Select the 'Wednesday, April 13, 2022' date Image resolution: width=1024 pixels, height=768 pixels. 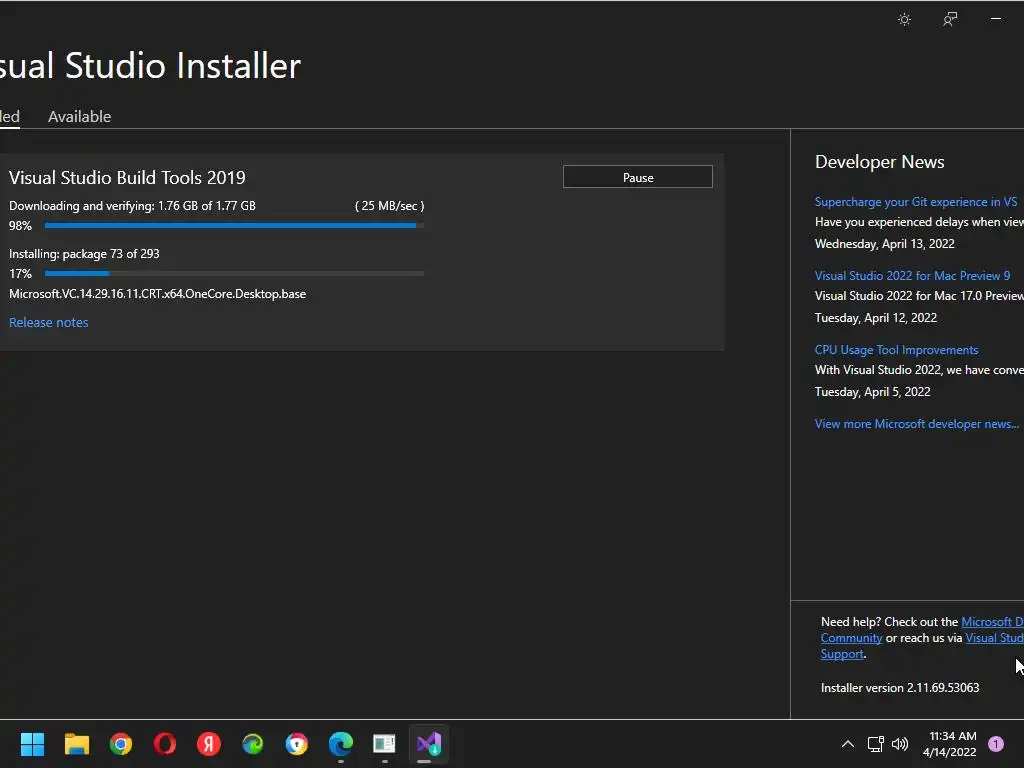(884, 244)
